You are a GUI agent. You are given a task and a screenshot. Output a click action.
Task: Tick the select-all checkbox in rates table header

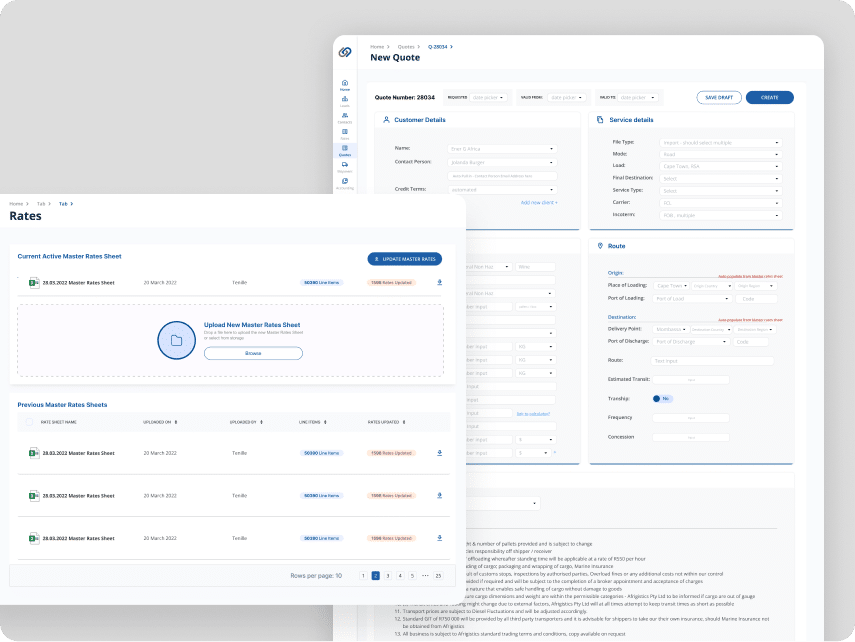(x=28, y=422)
